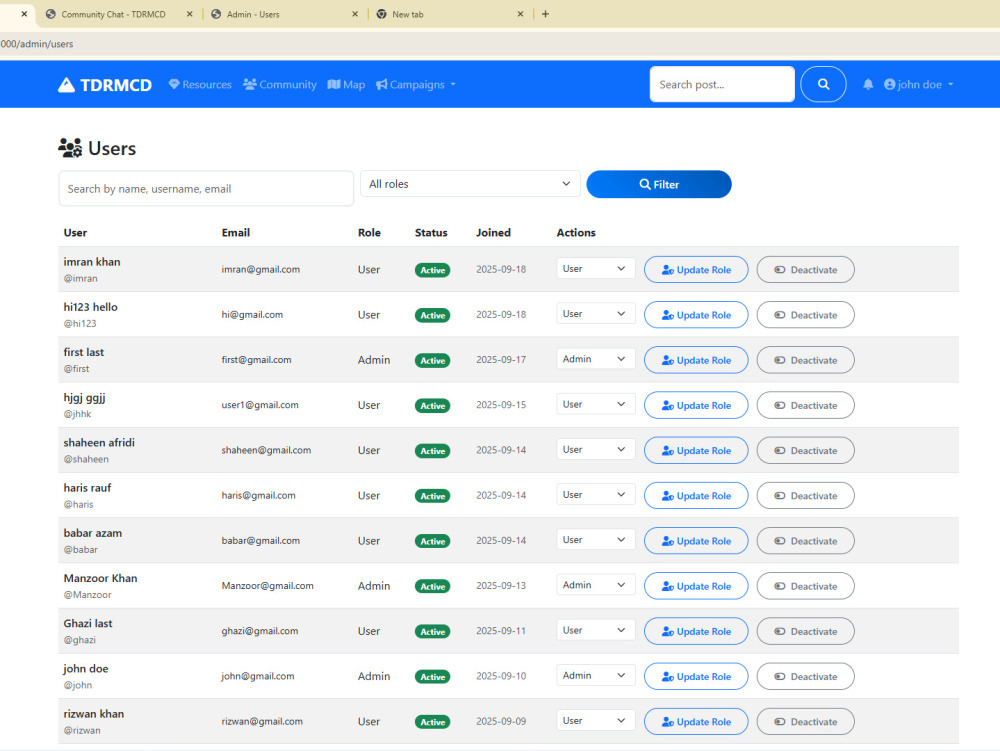
Task: Click the john doe profile avatar icon
Action: (890, 84)
